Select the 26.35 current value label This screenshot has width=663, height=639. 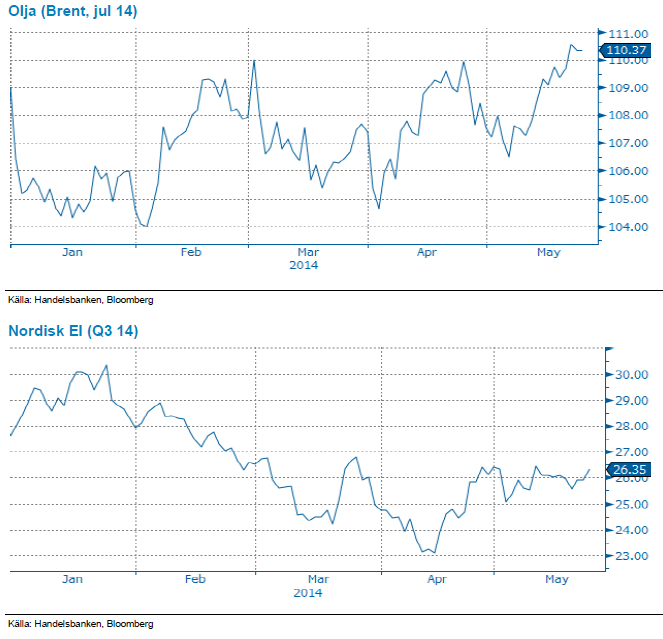(x=630, y=469)
